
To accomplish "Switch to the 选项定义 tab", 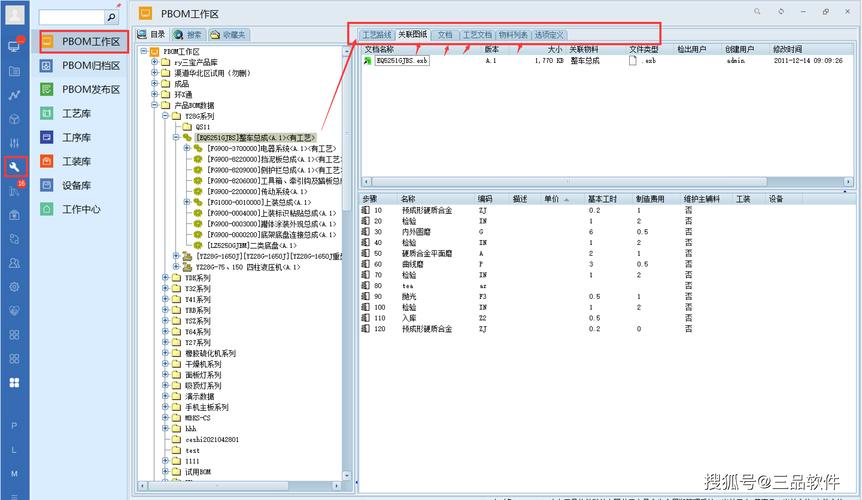I will pyautogui.click(x=549, y=35).
